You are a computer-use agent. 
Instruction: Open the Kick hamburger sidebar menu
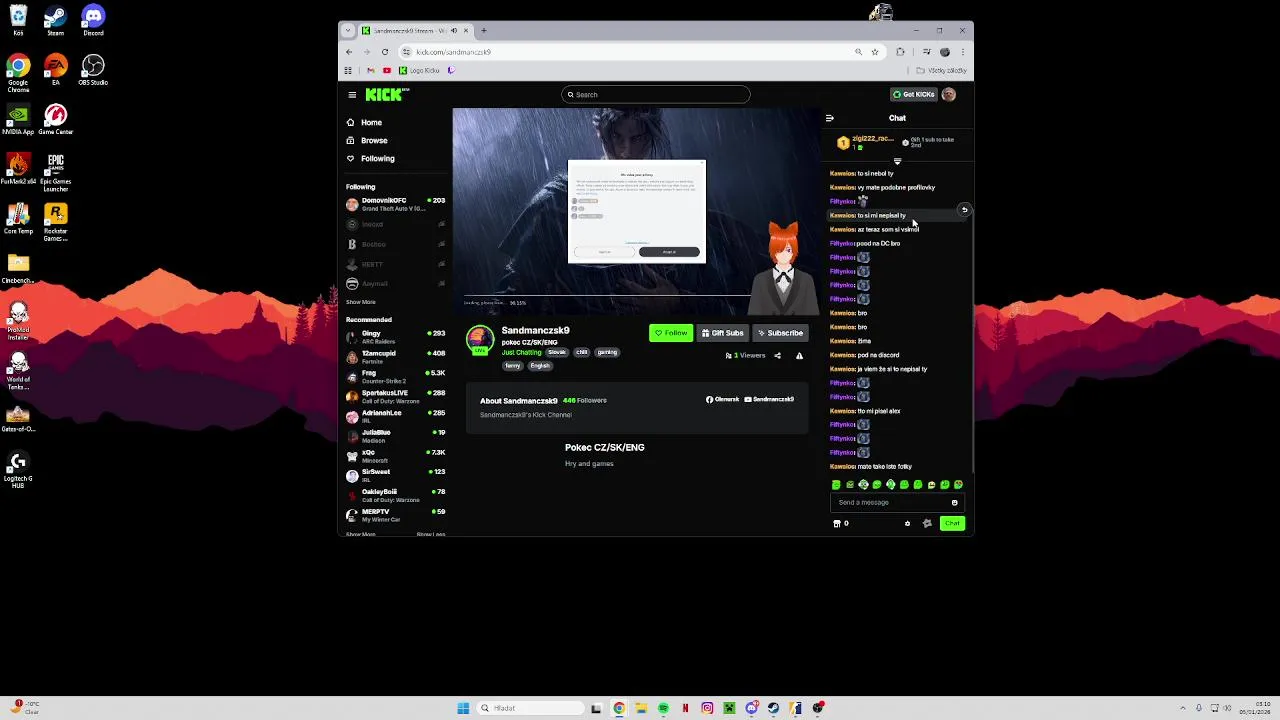coord(352,95)
